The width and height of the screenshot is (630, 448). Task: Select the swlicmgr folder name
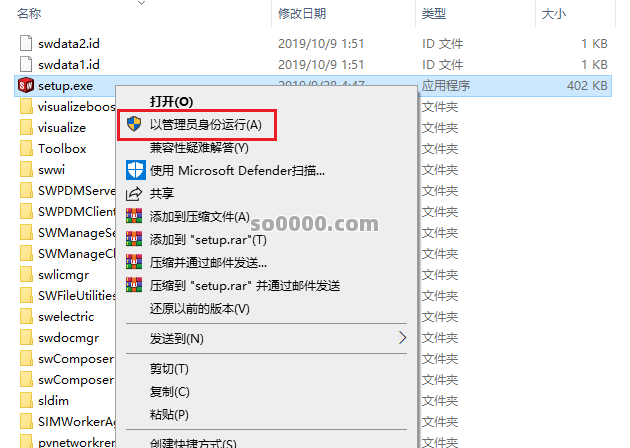[x=63, y=275]
